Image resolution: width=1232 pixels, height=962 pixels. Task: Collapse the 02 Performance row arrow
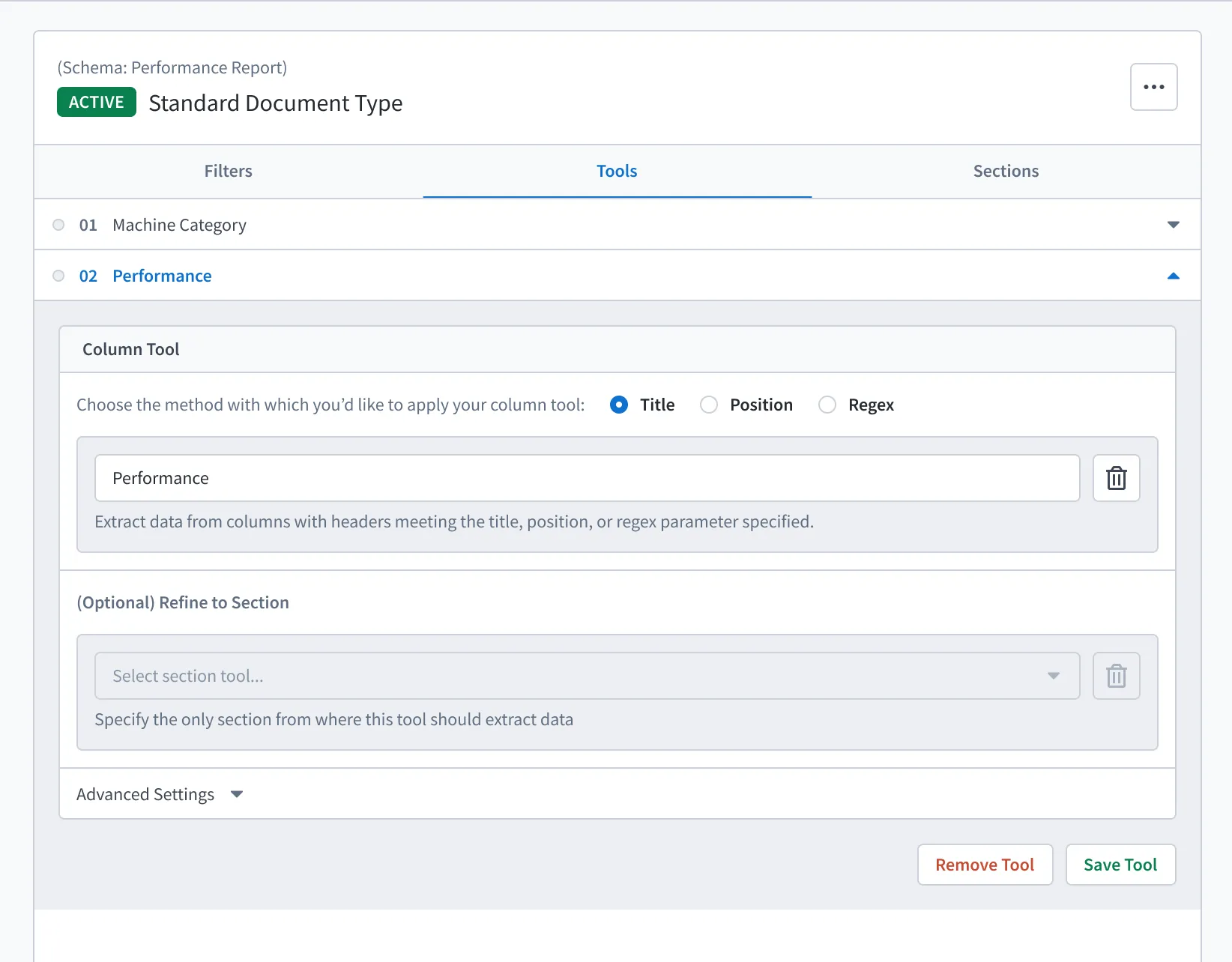(1174, 276)
